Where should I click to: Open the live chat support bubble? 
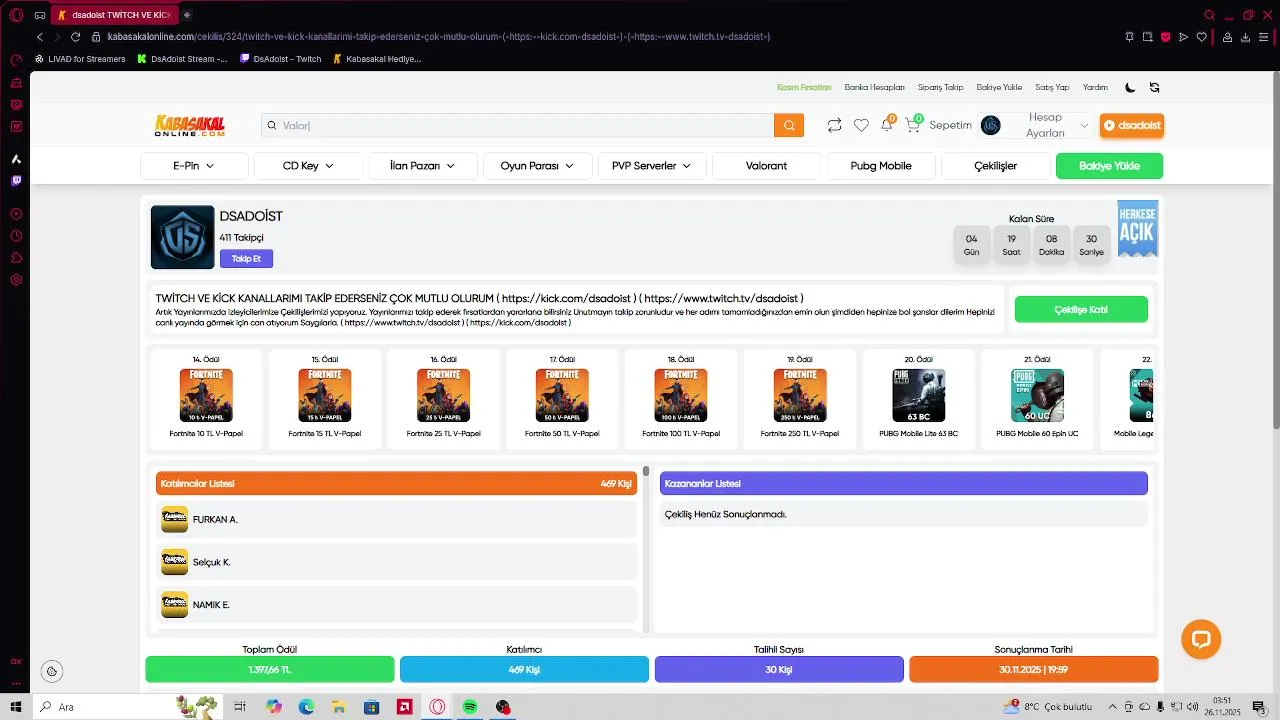point(1201,639)
